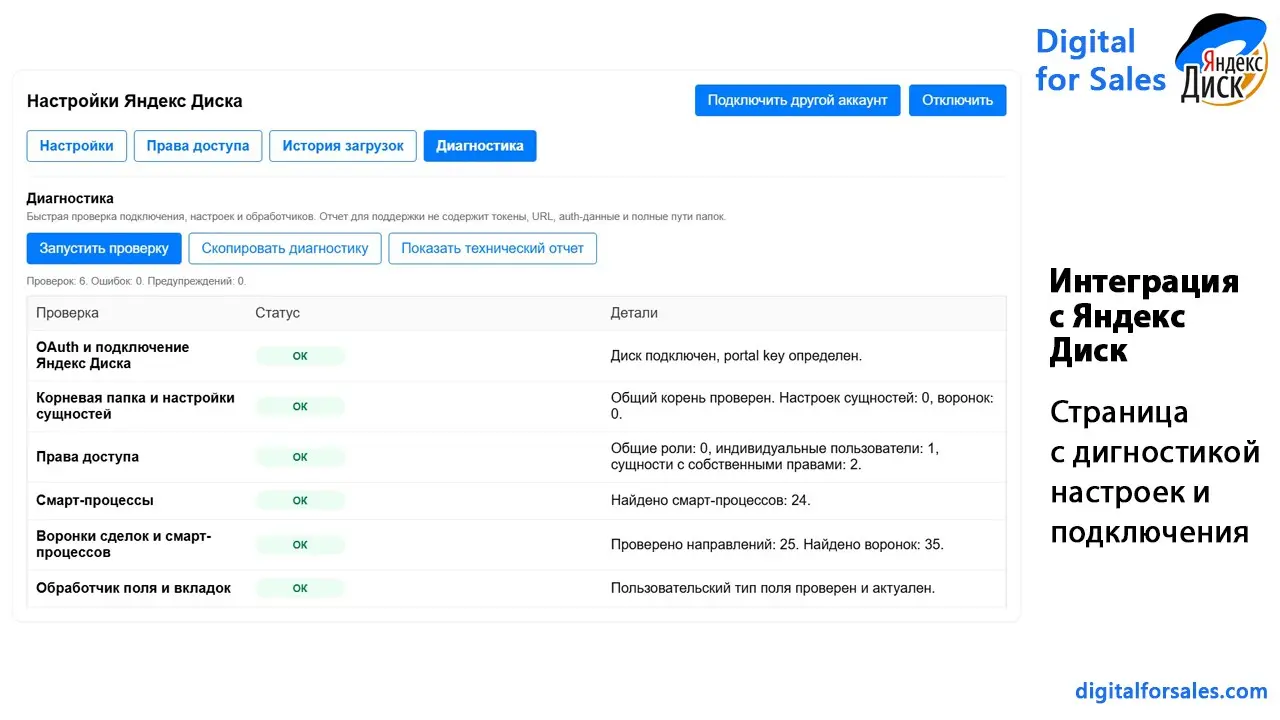Screen dimensions: 1280x720
Task: Run check with Запустить проверку
Action: (104, 248)
